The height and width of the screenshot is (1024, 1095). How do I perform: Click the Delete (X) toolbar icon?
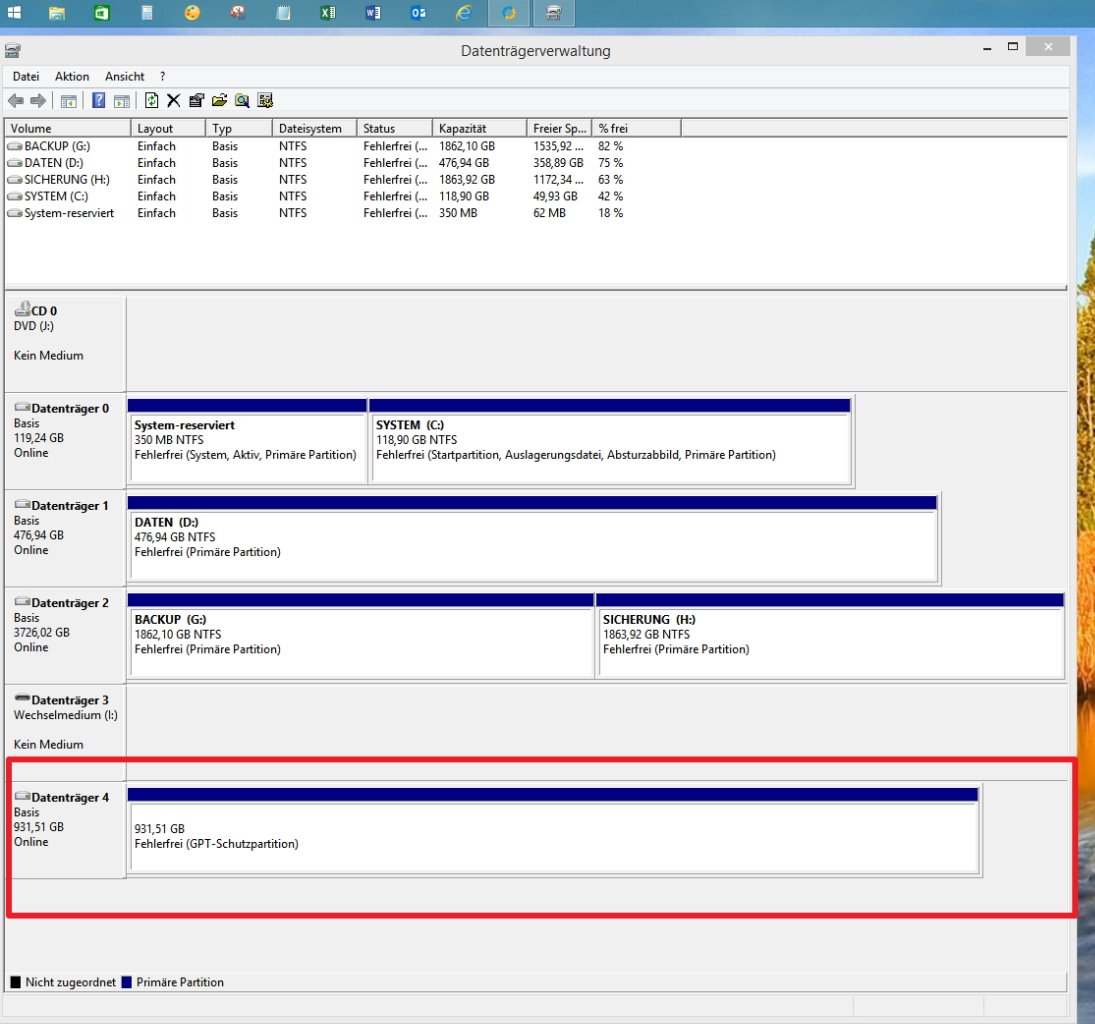[173, 100]
